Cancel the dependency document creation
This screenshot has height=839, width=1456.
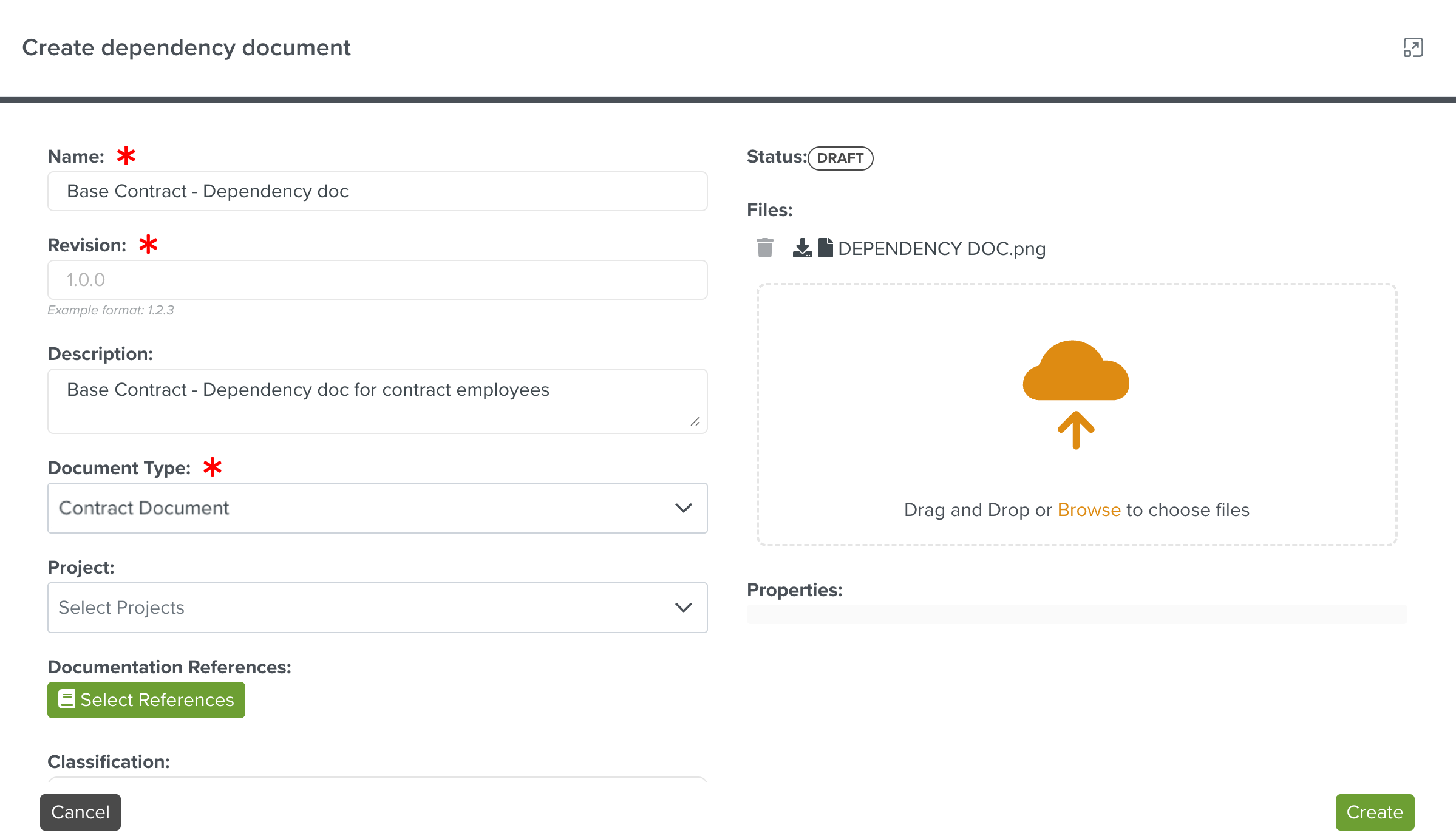(80, 812)
